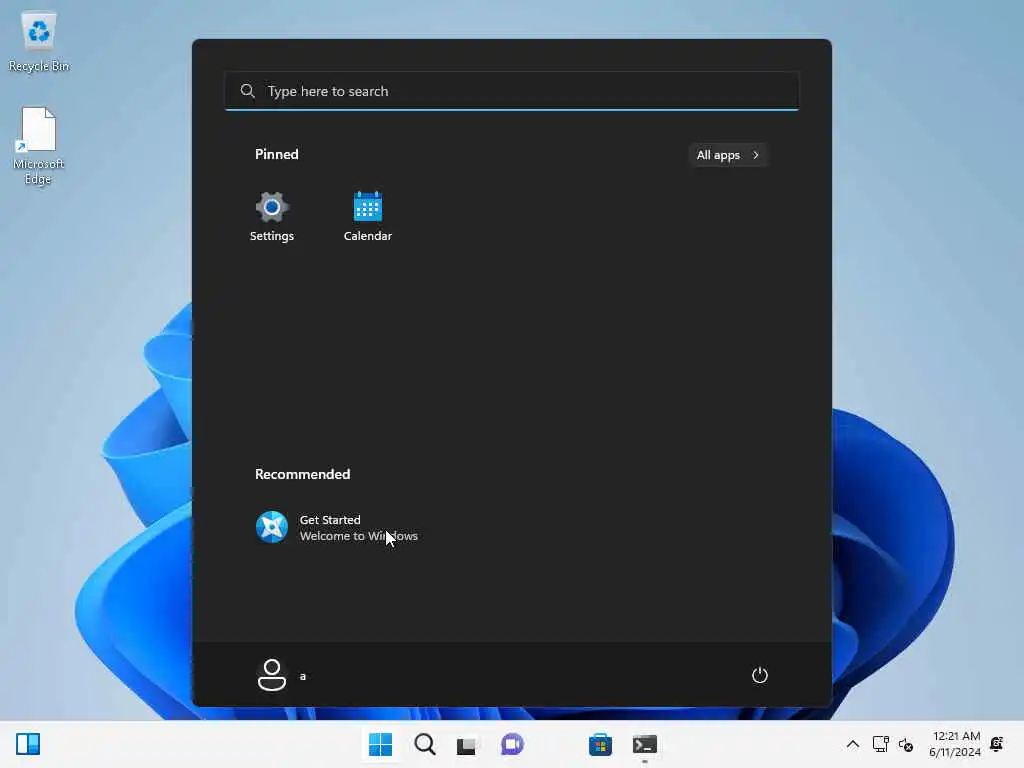Viewport: 1024px width, 768px height.
Task: Open user account 'a' profile menu
Action: pos(281,675)
